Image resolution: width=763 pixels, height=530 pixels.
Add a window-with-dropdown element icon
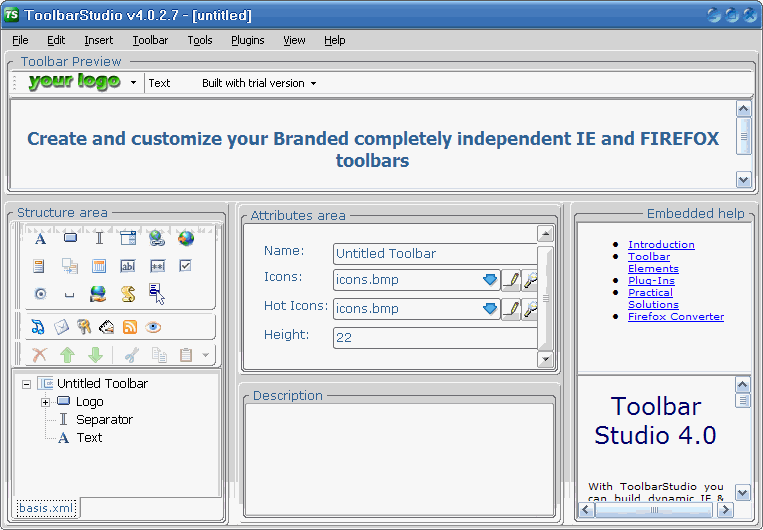tap(128, 238)
